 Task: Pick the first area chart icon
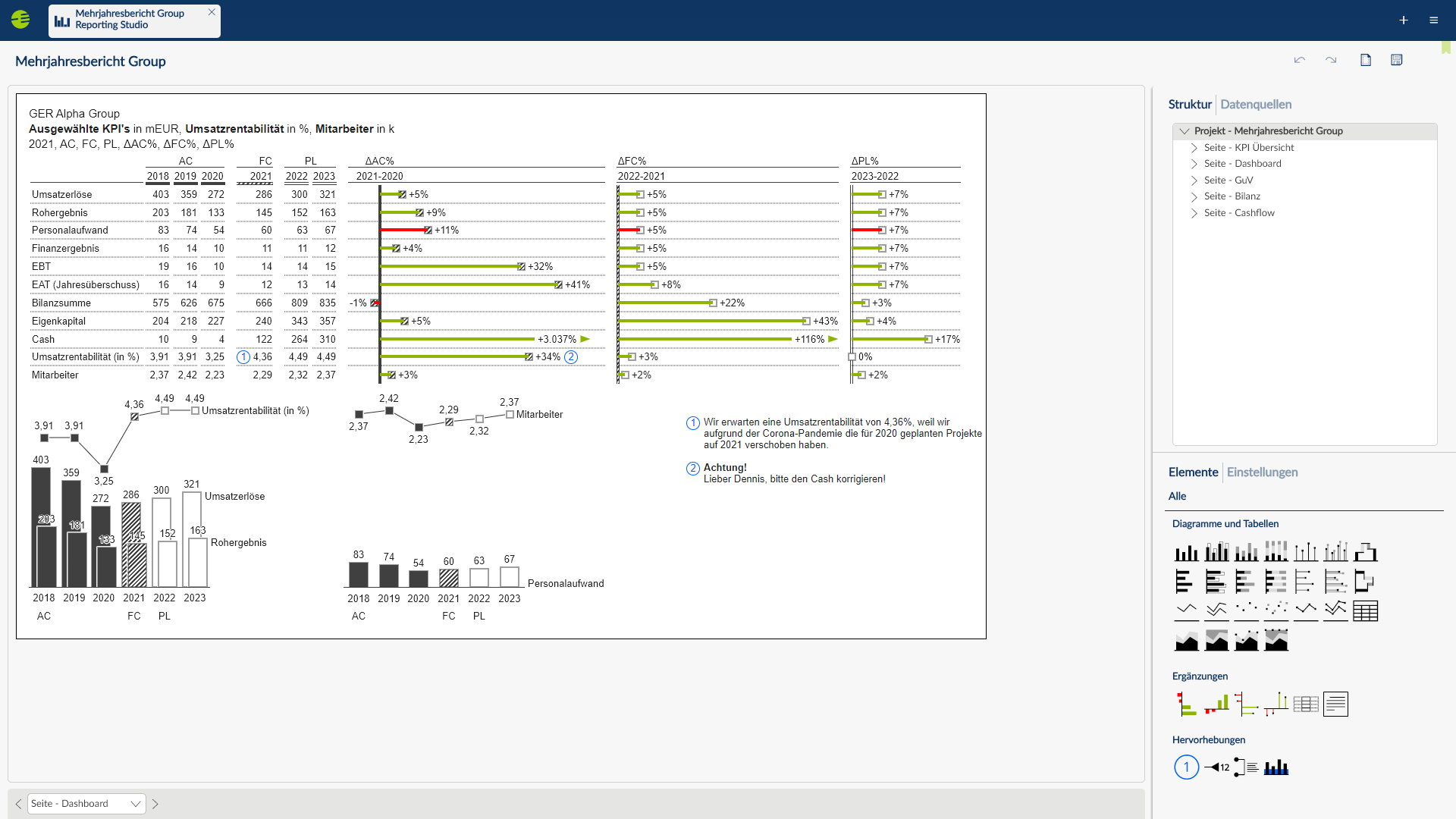pos(1186,641)
